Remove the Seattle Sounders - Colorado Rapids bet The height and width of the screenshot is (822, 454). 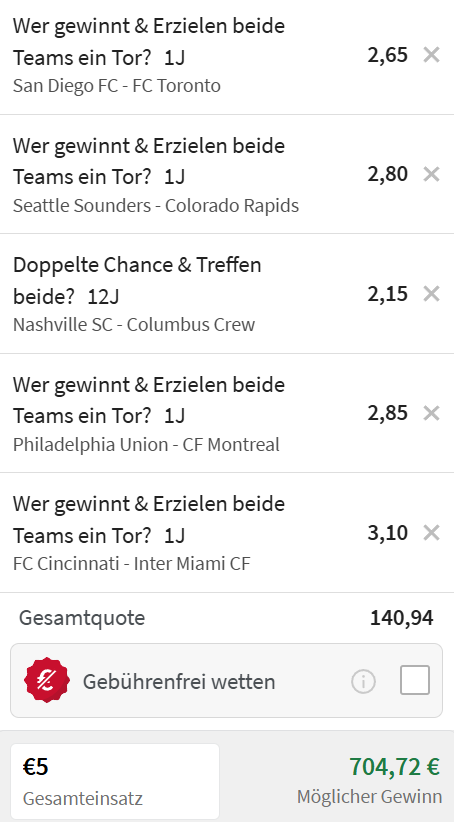[431, 174]
